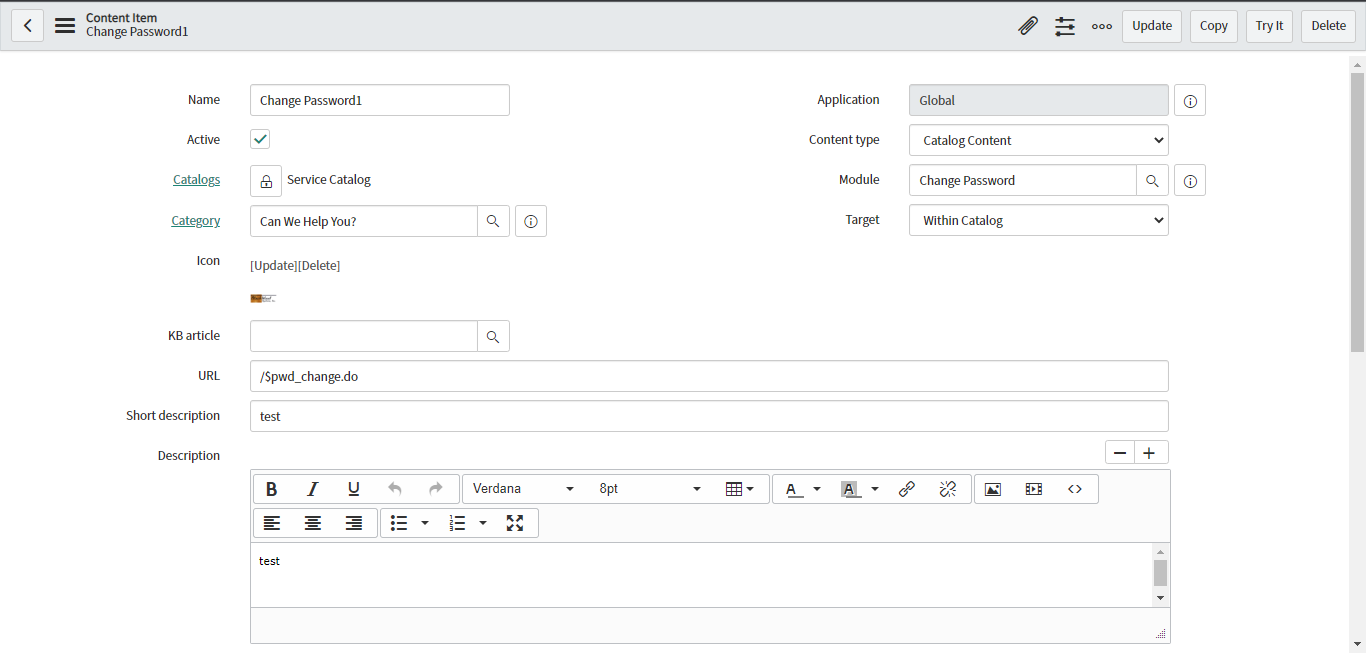Click the Short description field
The height and width of the screenshot is (657, 1366).
[x=709, y=416]
